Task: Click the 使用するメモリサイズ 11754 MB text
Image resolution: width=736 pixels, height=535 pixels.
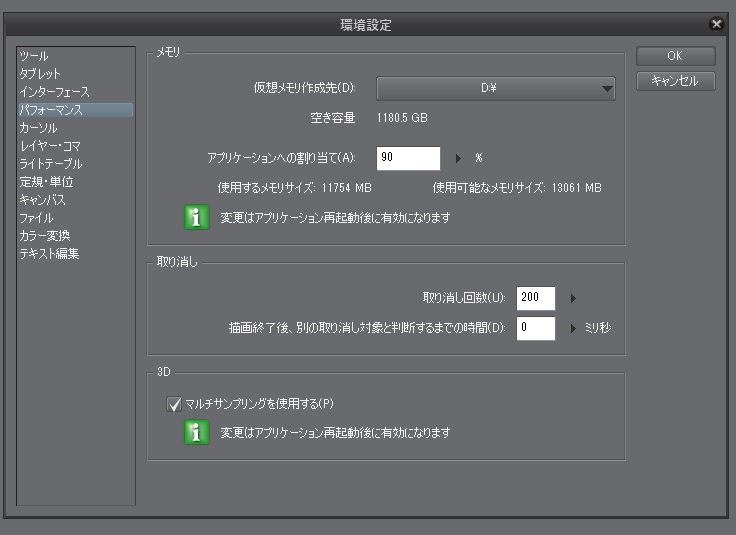Action: coord(294,188)
